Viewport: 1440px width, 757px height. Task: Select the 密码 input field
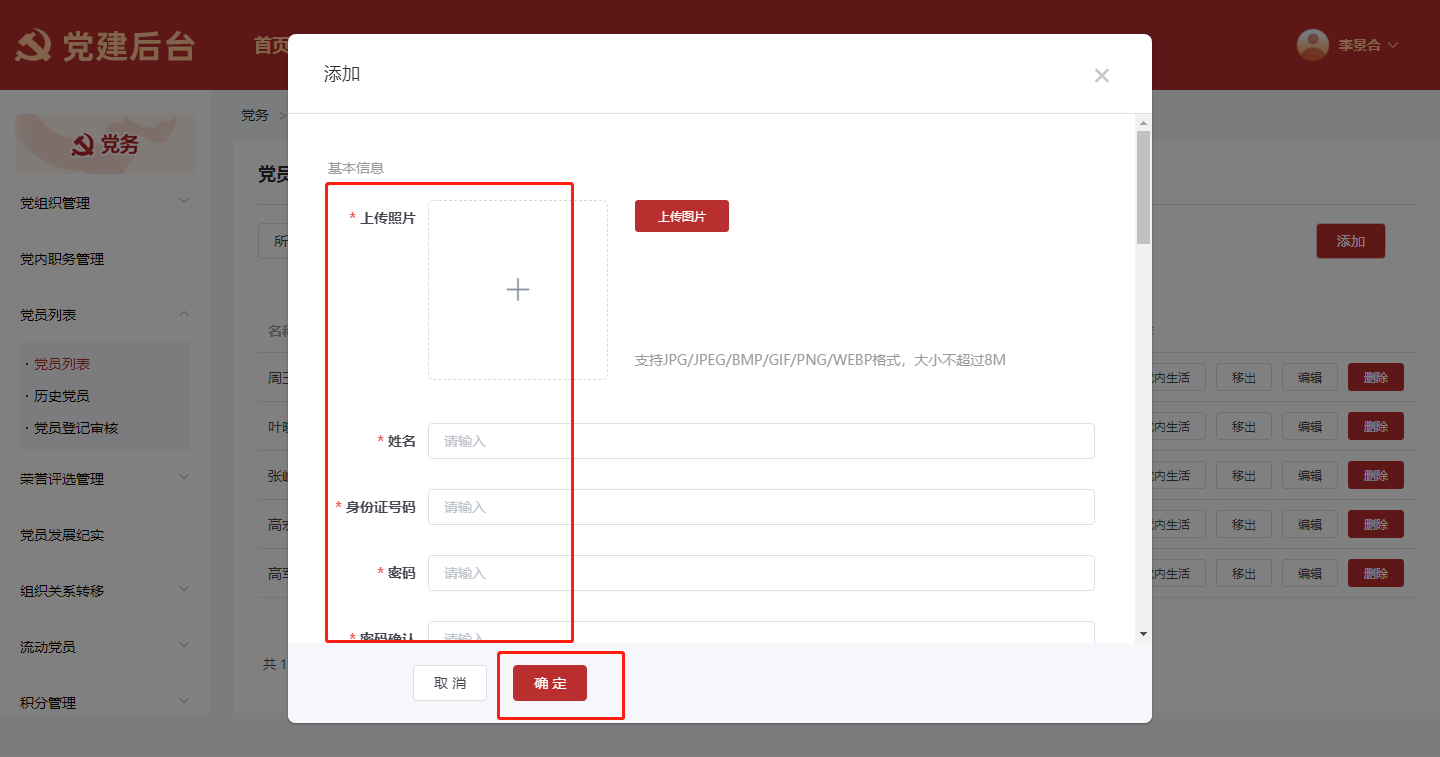(x=760, y=573)
